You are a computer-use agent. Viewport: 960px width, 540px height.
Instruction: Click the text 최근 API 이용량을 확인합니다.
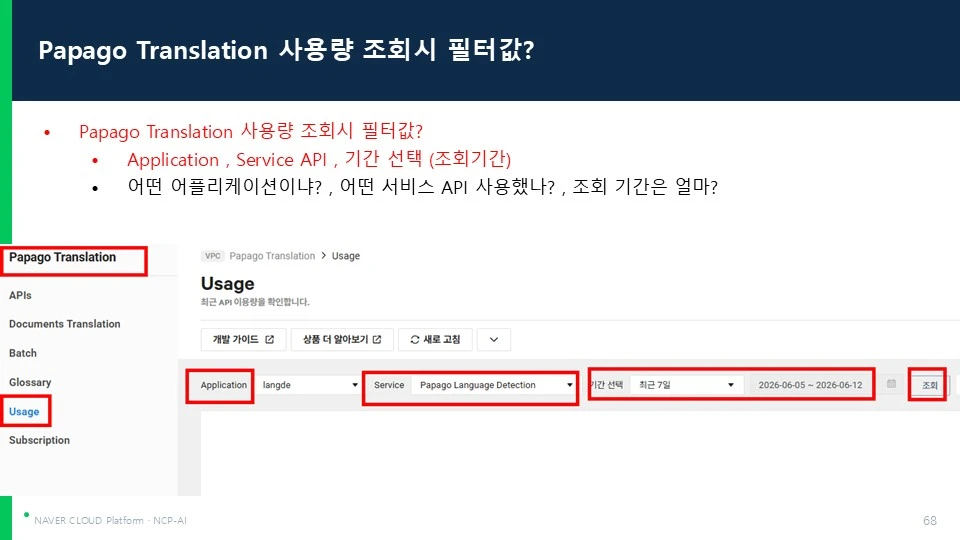[x=255, y=302]
